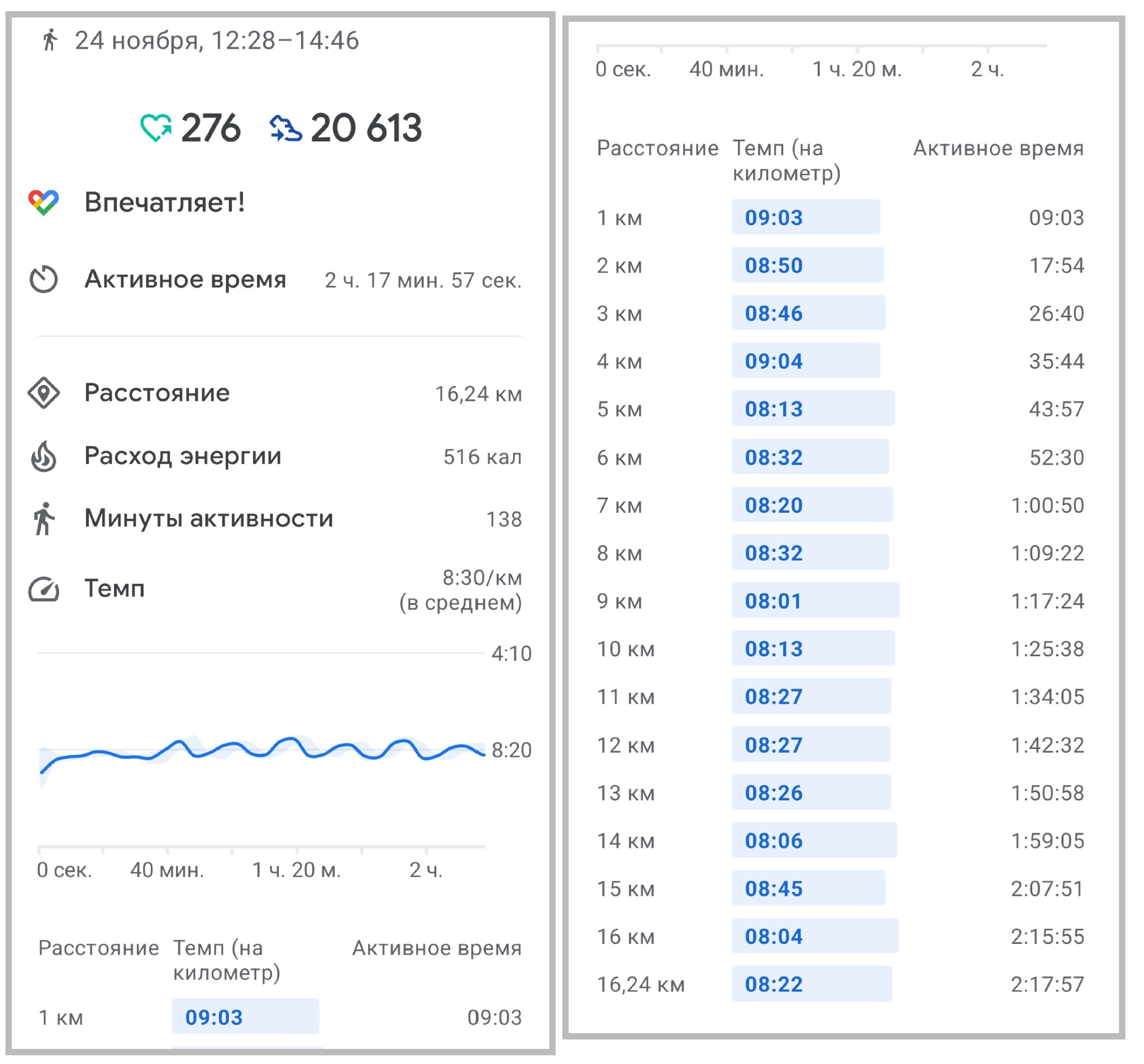The image size is (1144, 1064).
Task: Select the 11 км pace bar 08:27
Action: [812, 696]
